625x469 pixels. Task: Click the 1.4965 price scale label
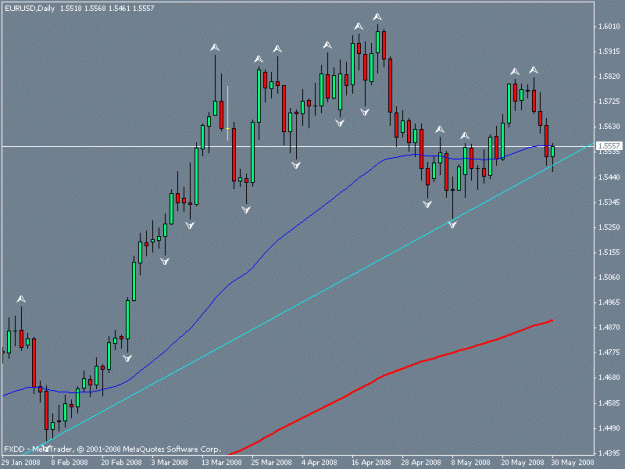click(609, 302)
